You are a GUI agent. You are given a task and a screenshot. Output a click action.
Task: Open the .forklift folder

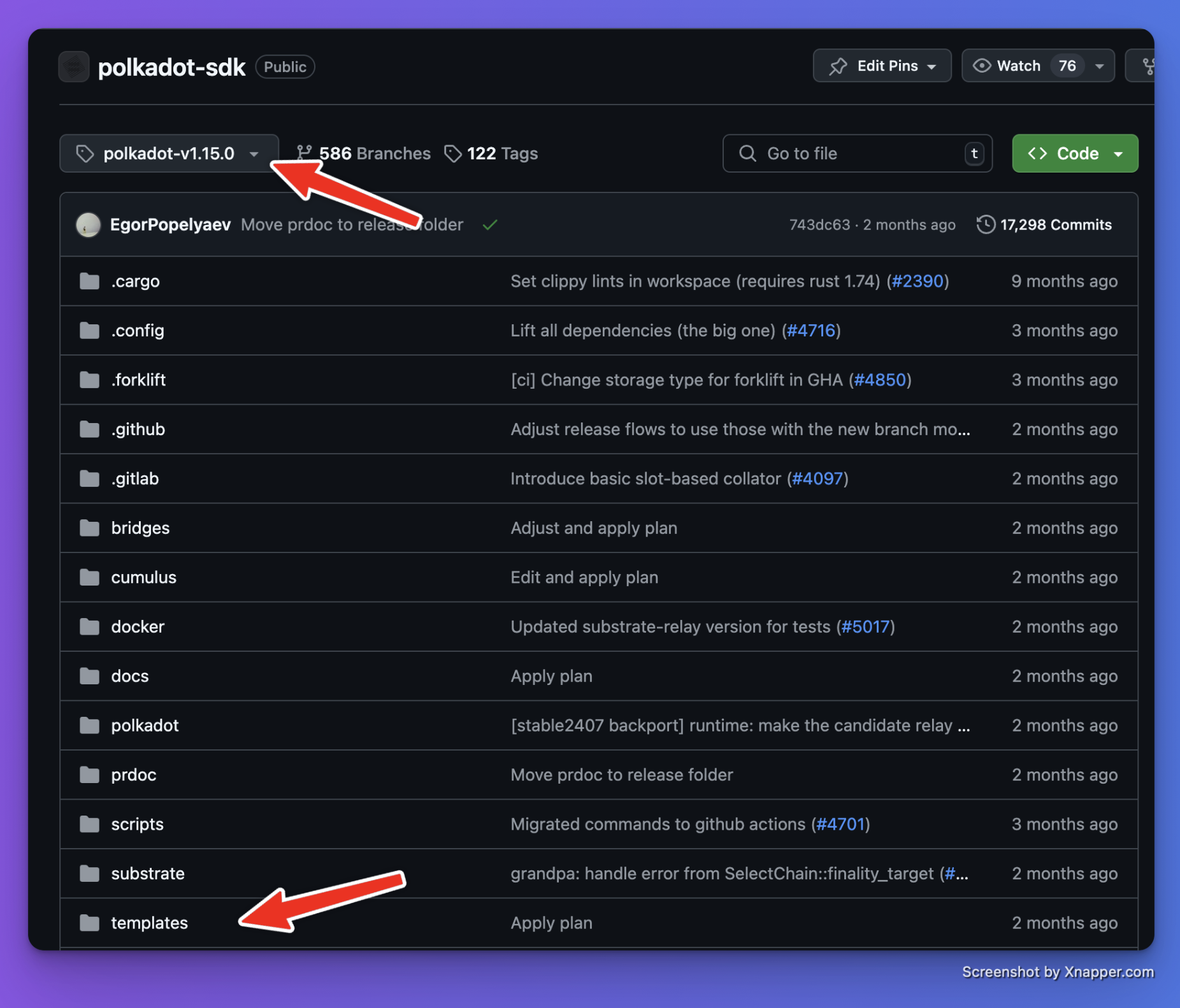(x=138, y=380)
